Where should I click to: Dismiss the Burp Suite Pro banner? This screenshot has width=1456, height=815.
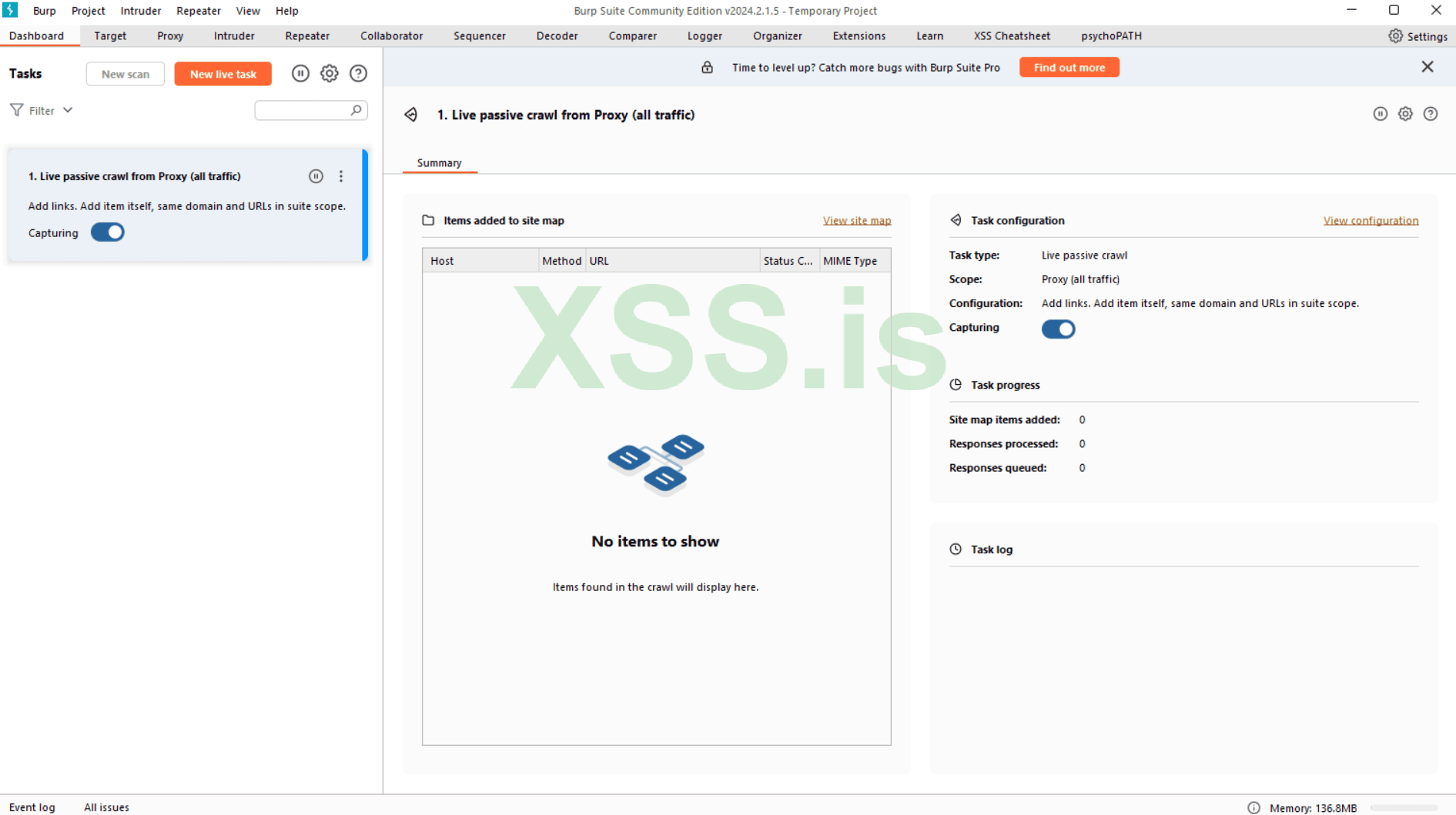tap(1428, 67)
